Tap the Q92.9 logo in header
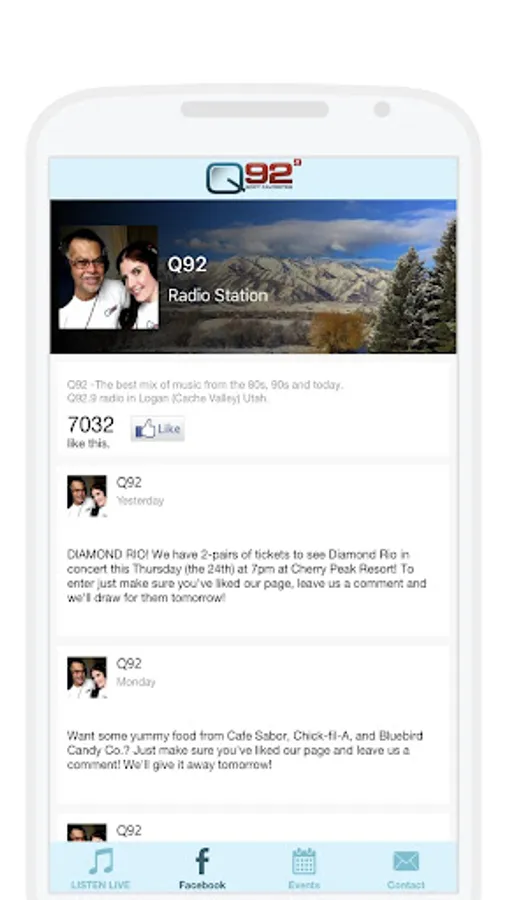This screenshot has height=900, width=506. tap(254, 177)
